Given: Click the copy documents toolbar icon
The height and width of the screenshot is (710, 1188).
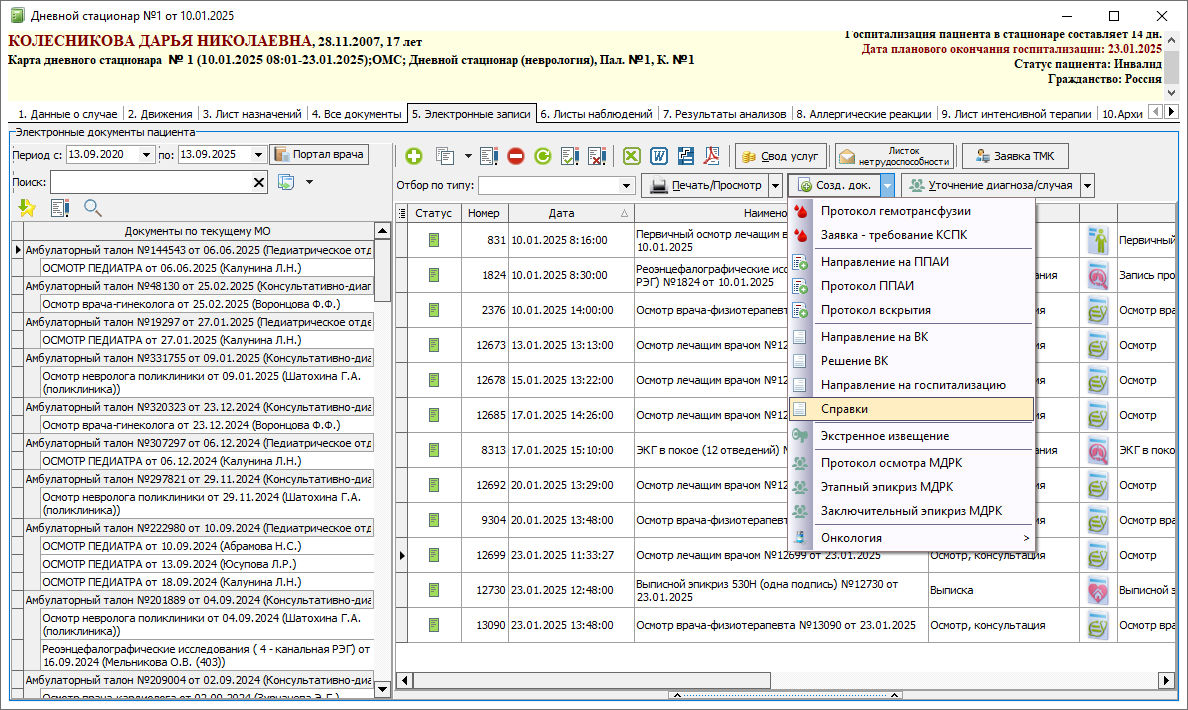Looking at the screenshot, I should point(445,156).
